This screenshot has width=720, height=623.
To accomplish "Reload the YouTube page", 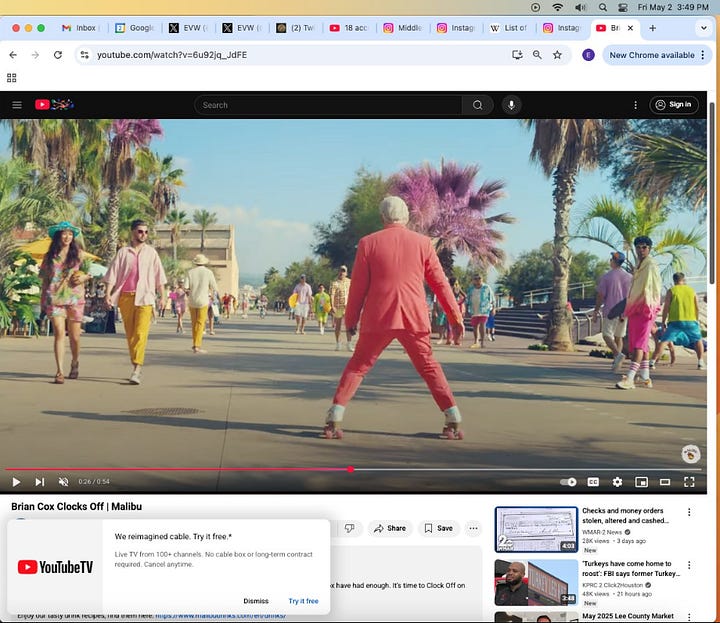I will [x=58, y=55].
